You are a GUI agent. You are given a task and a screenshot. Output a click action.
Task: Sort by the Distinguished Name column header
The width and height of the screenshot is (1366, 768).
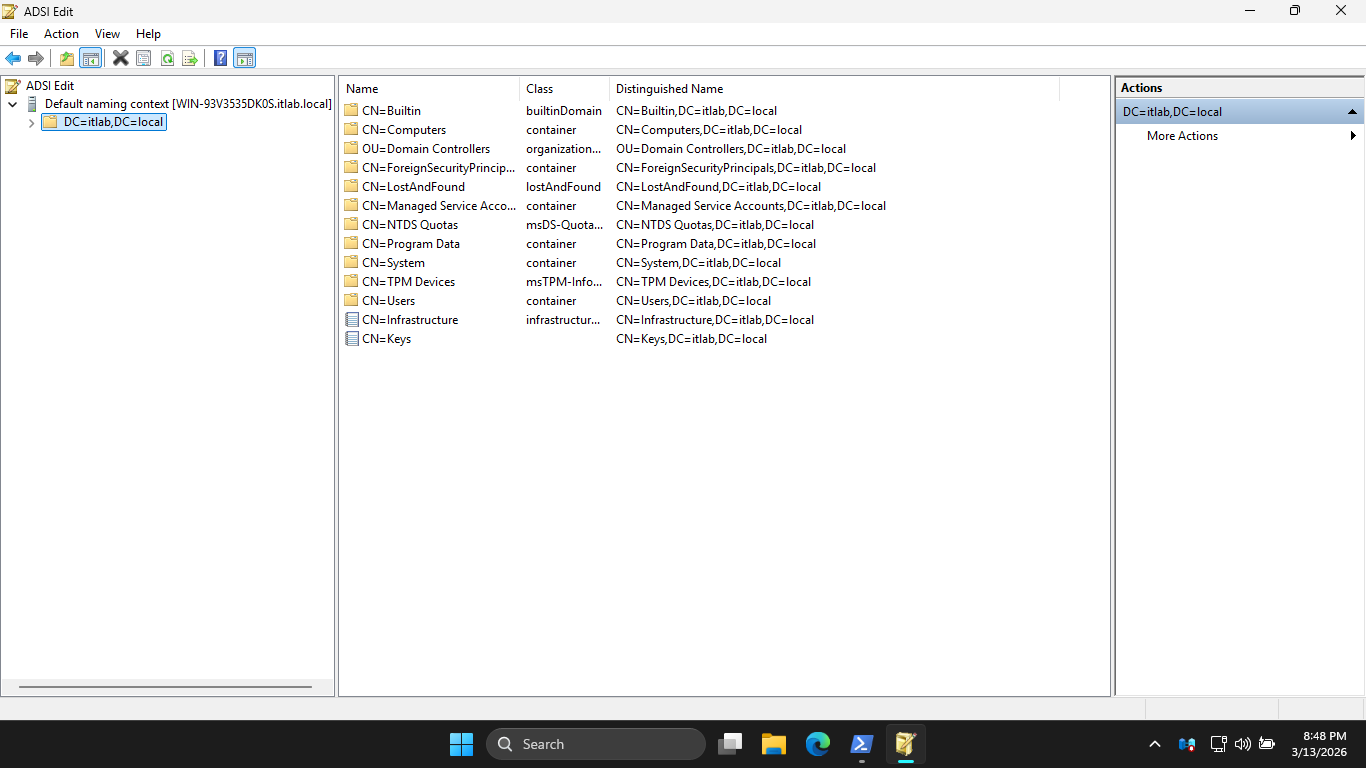(669, 89)
